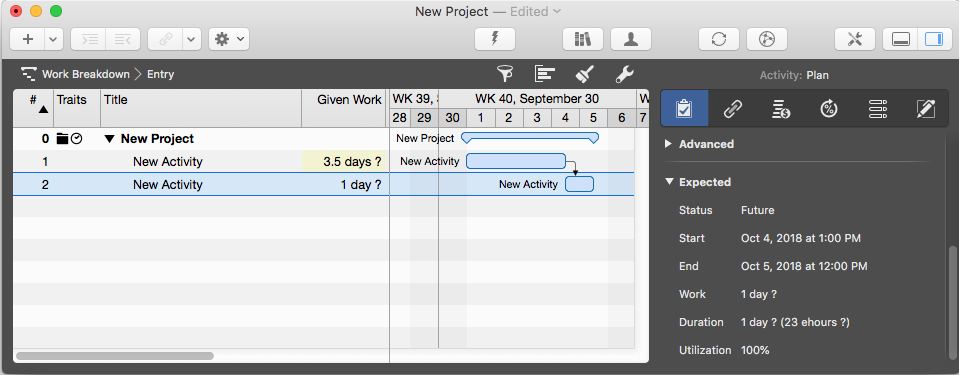Click the horizontal scrollbar under the outline
This screenshot has height=375, width=959.
point(115,355)
